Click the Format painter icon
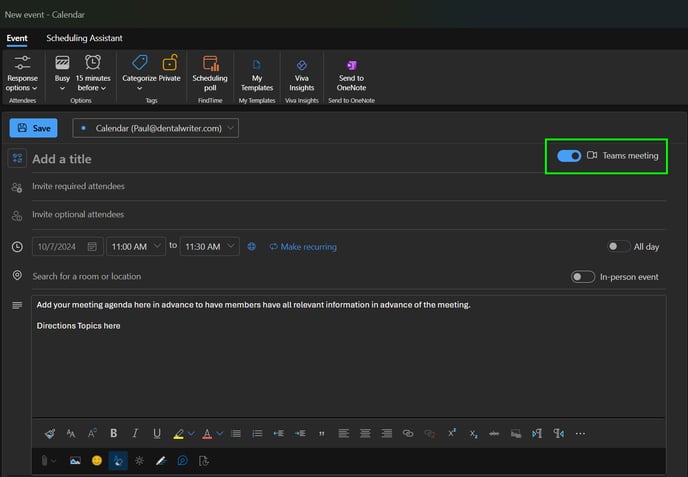Viewport: 688px width, 477px height. [50, 434]
